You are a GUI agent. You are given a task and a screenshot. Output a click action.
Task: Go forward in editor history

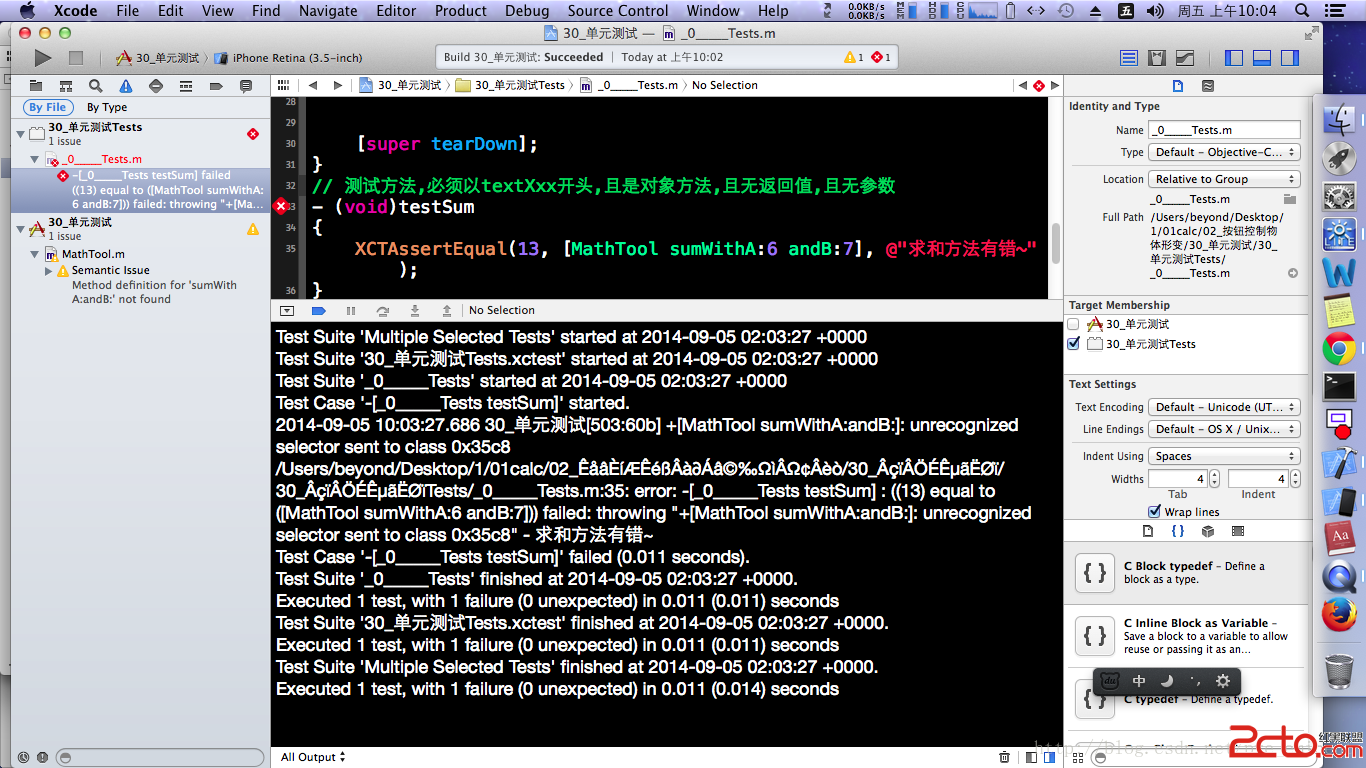pos(338,85)
